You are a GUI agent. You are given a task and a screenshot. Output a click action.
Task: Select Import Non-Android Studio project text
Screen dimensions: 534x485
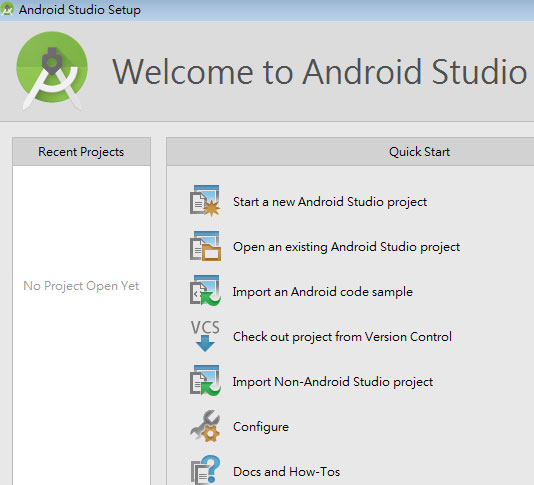[x=333, y=381]
